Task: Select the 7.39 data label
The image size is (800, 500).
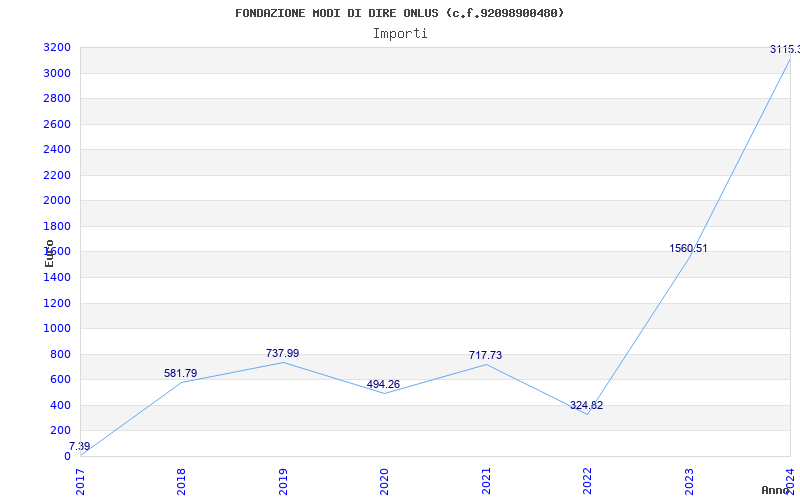Action: coord(80,446)
